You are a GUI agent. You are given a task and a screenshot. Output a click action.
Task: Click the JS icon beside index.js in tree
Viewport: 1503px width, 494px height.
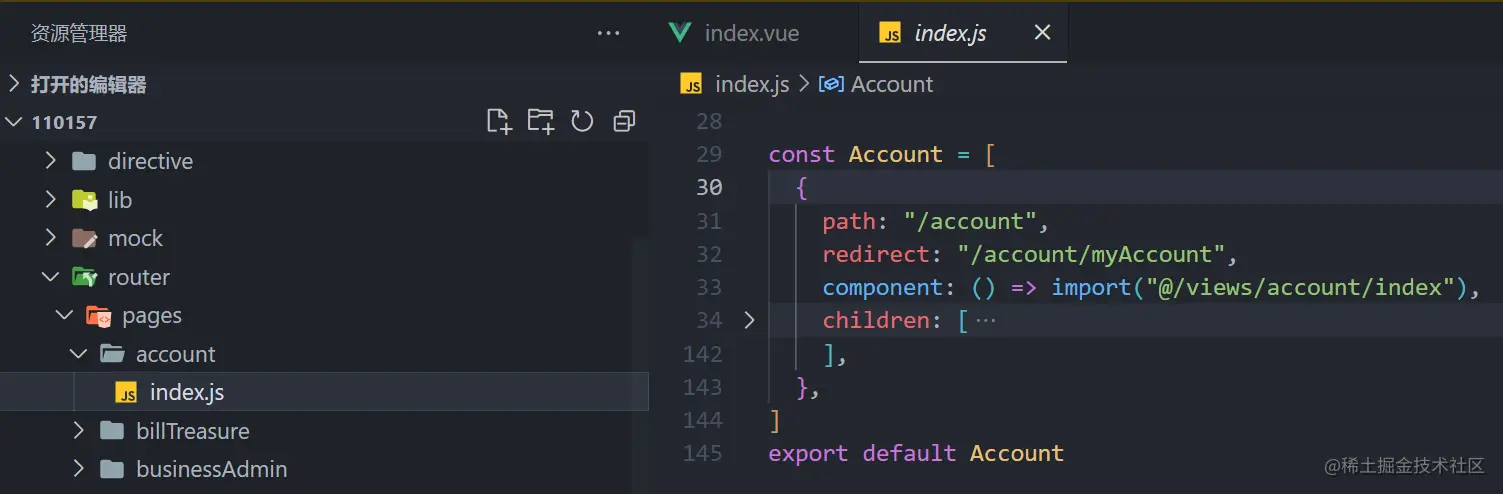tap(126, 393)
